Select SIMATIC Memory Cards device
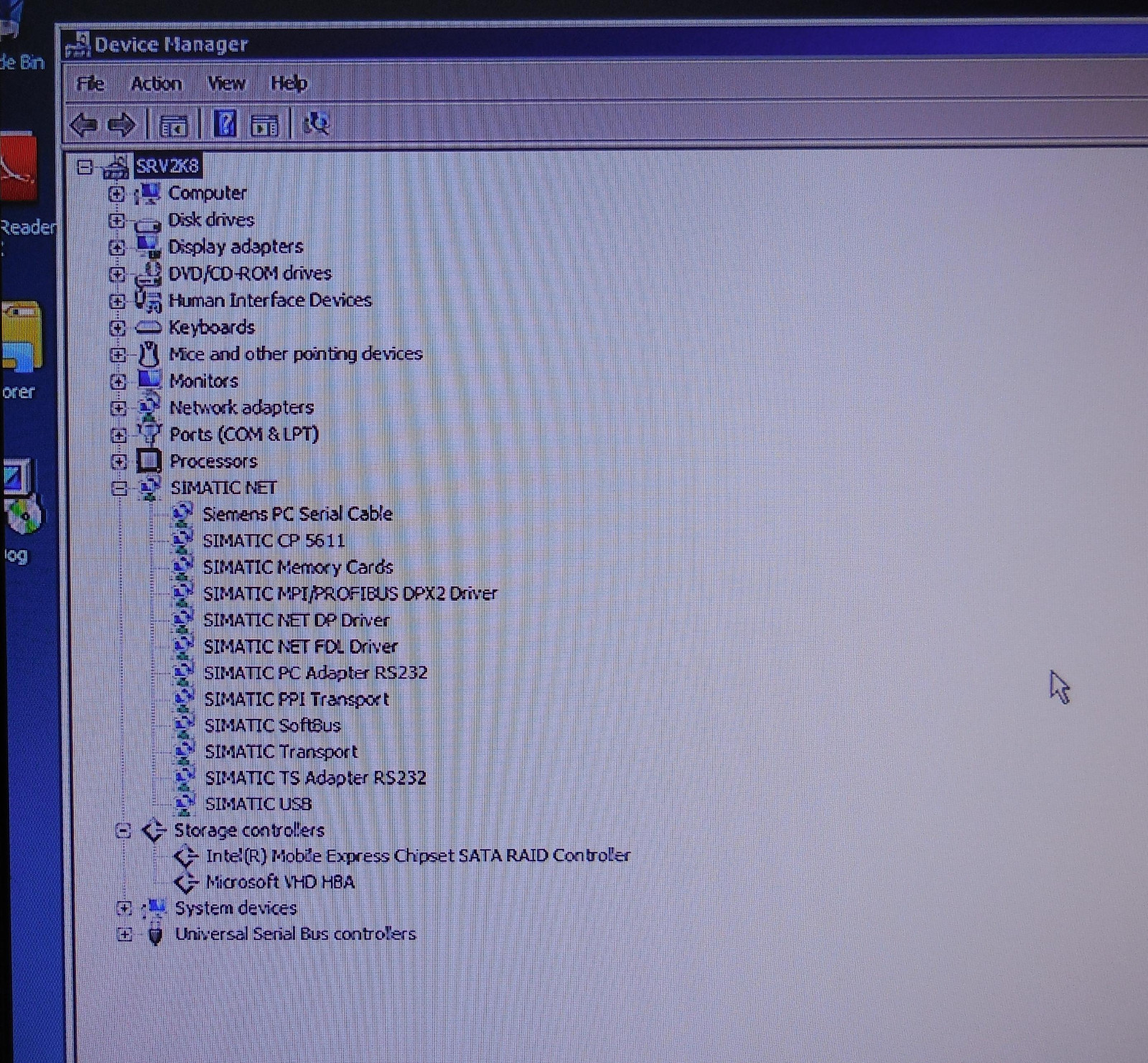Screen dimensions: 1148x1063 click(298, 567)
